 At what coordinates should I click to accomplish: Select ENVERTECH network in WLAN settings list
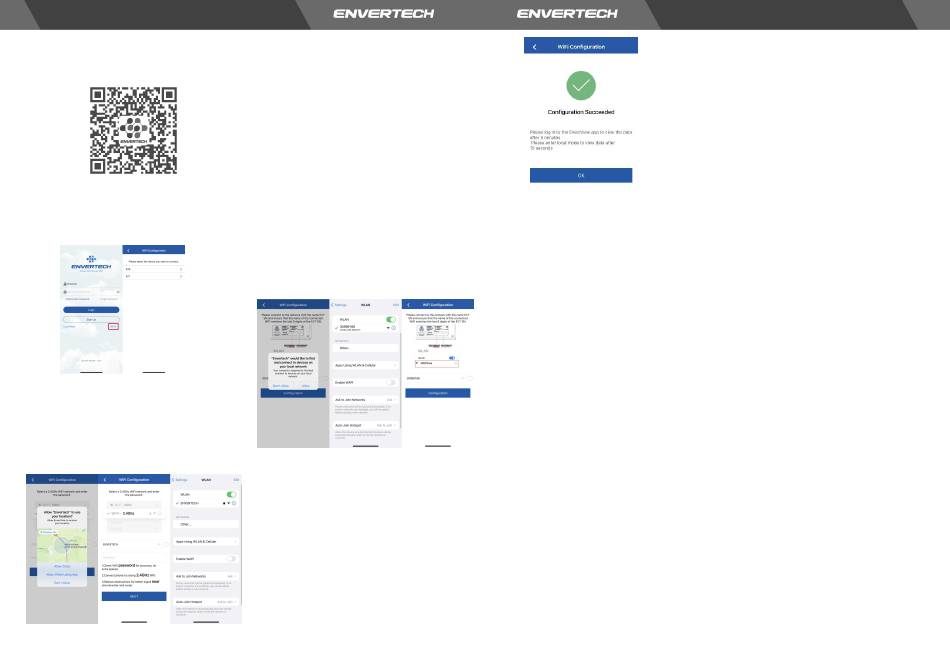click(x=206, y=503)
